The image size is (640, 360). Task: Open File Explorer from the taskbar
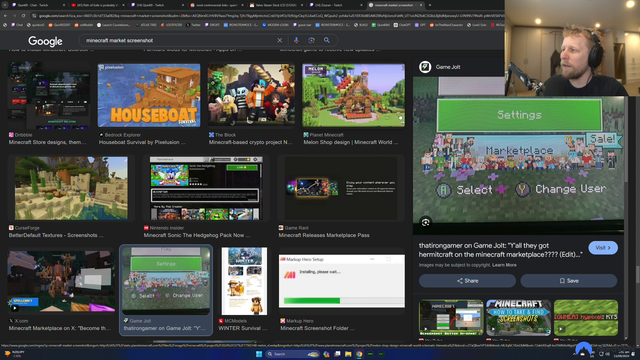(348, 354)
